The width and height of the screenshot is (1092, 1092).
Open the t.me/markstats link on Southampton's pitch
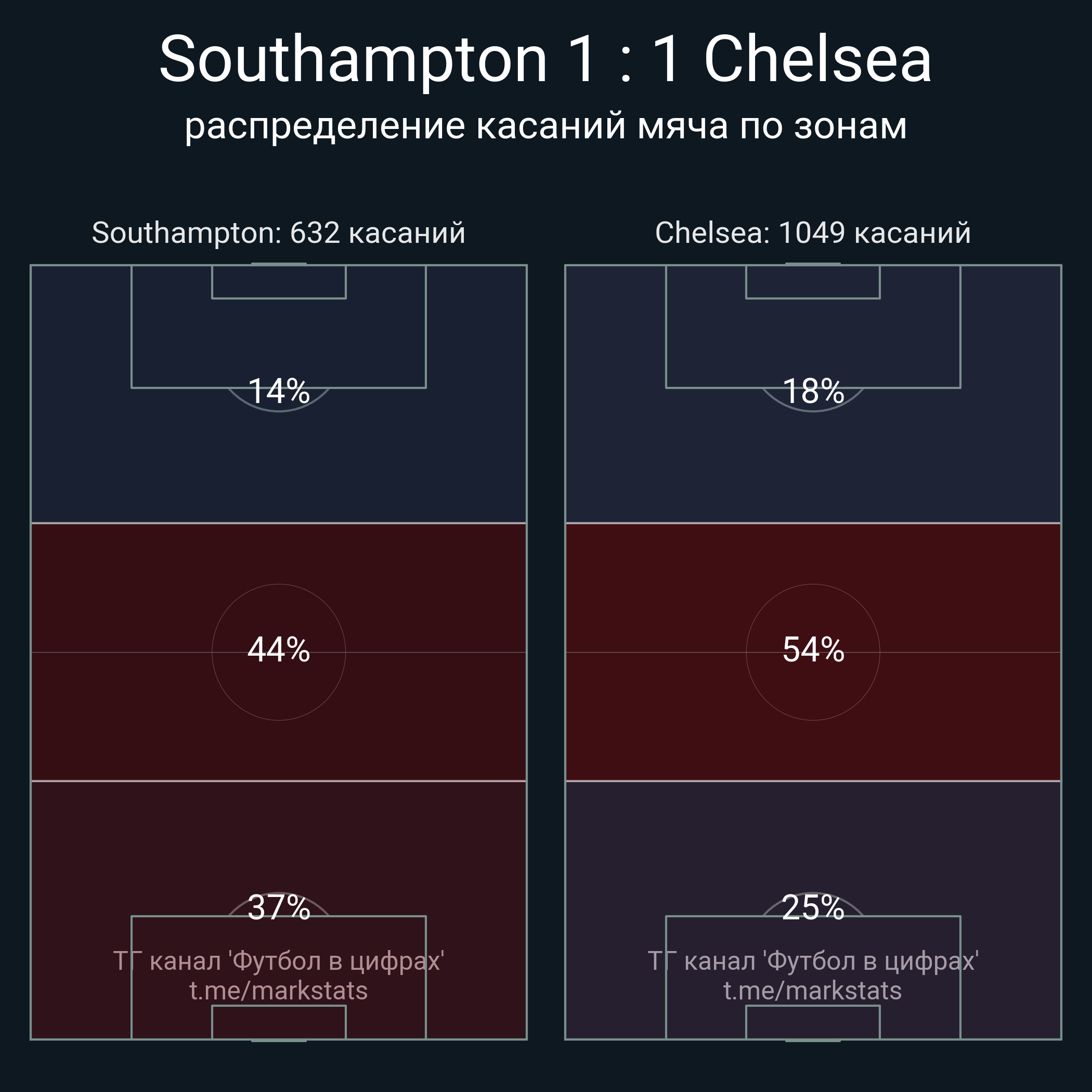278,991
